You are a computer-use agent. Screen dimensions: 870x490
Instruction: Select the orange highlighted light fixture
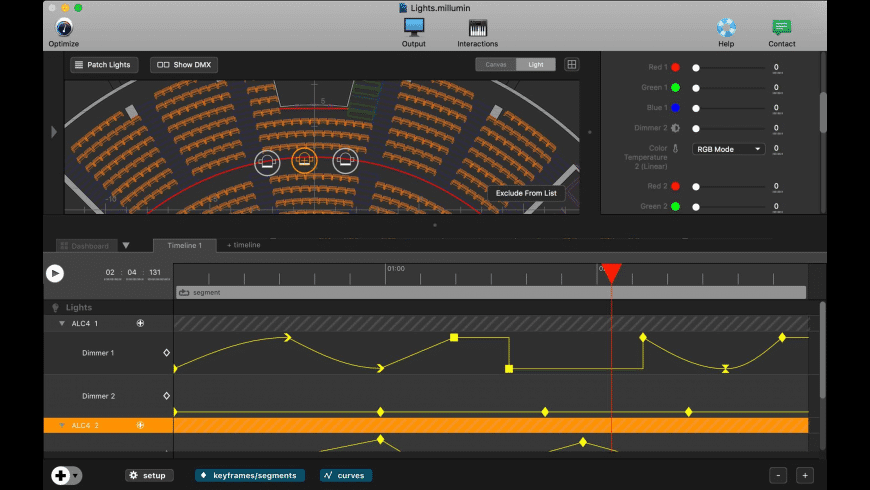click(x=304, y=161)
